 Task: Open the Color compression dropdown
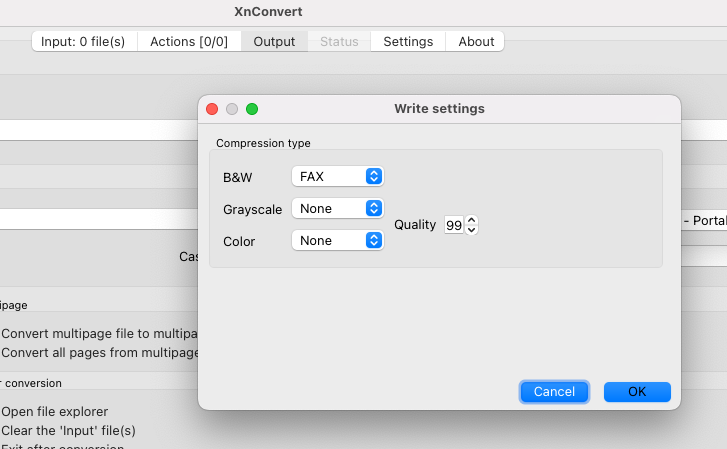338,240
